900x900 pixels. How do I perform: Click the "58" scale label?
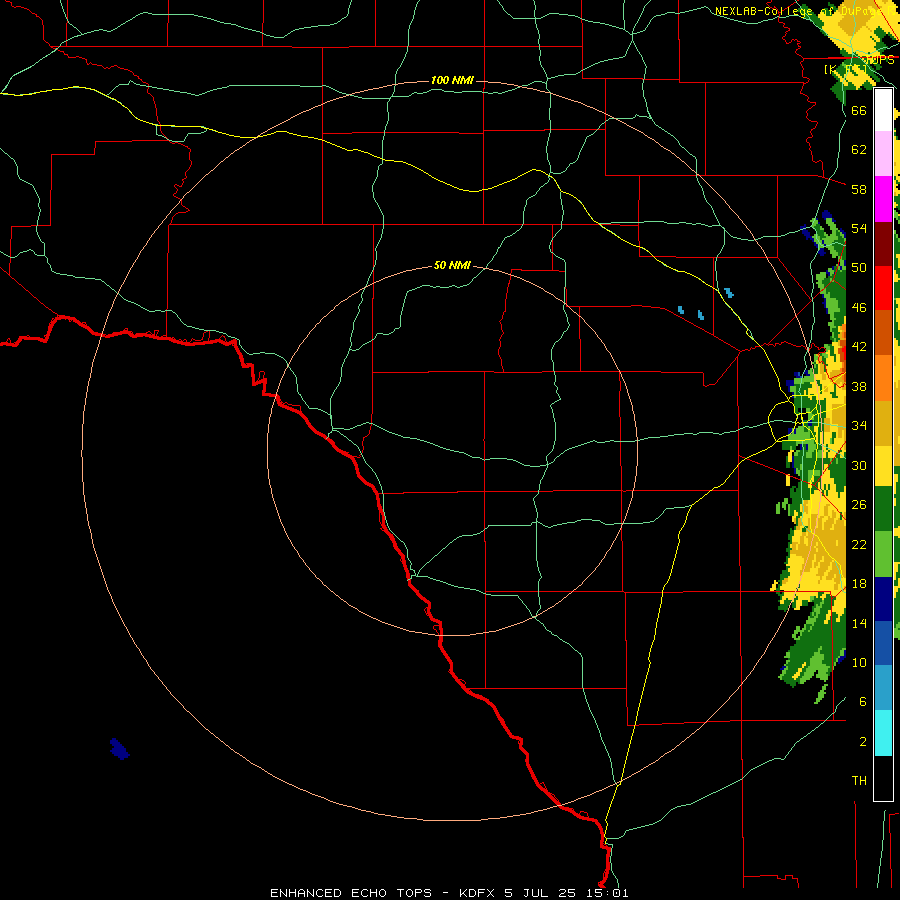pyautogui.click(x=859, y=189)
